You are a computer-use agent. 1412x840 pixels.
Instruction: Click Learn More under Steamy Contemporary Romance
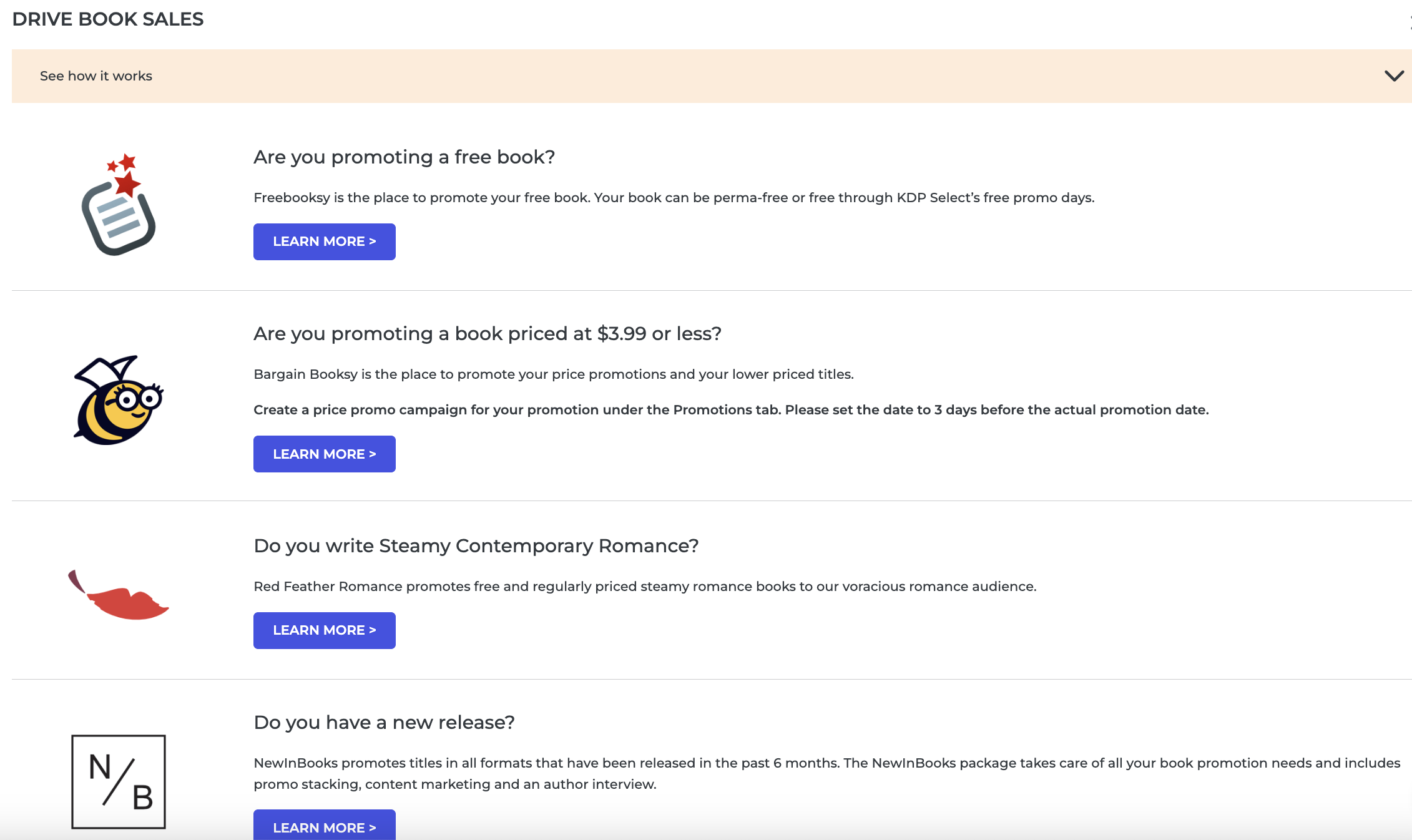pyautogui.click(x=325, y=630)
